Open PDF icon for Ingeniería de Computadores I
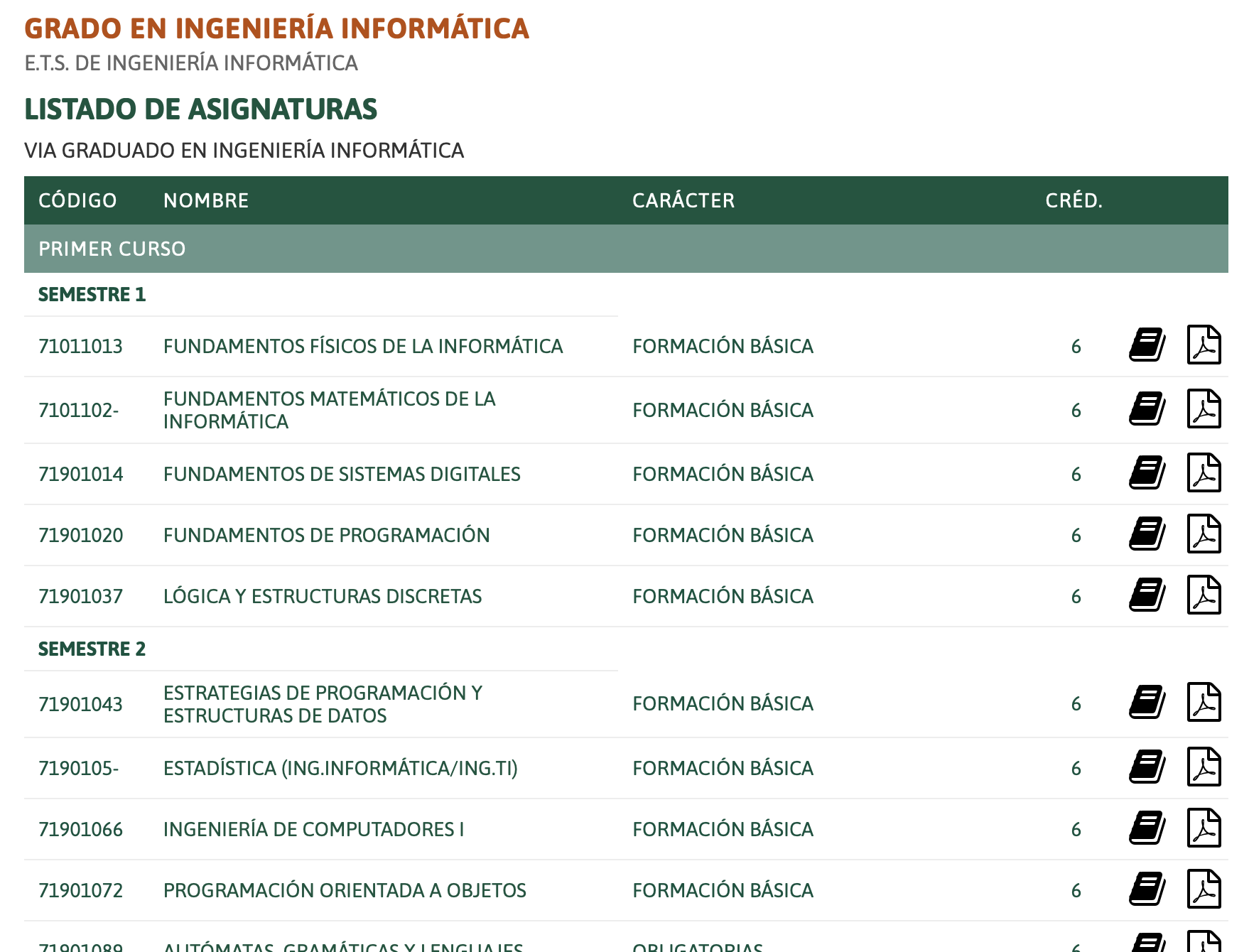Image resolution: width=1249 pixels, height=952 pixels. pos(1204,828)
